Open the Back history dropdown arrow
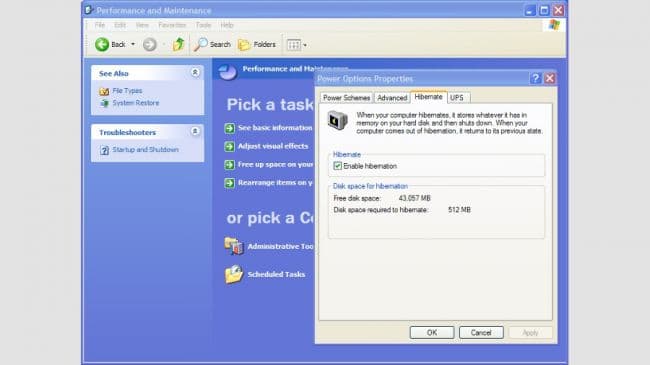The height and width of the screenshot is (365, 650). click(133, 44)
